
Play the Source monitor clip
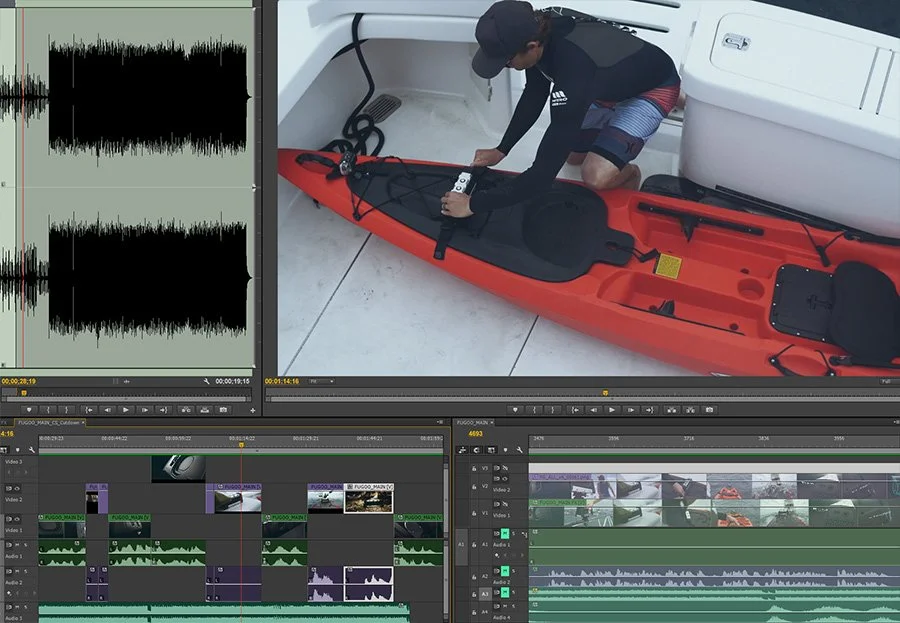coord(126,410)
